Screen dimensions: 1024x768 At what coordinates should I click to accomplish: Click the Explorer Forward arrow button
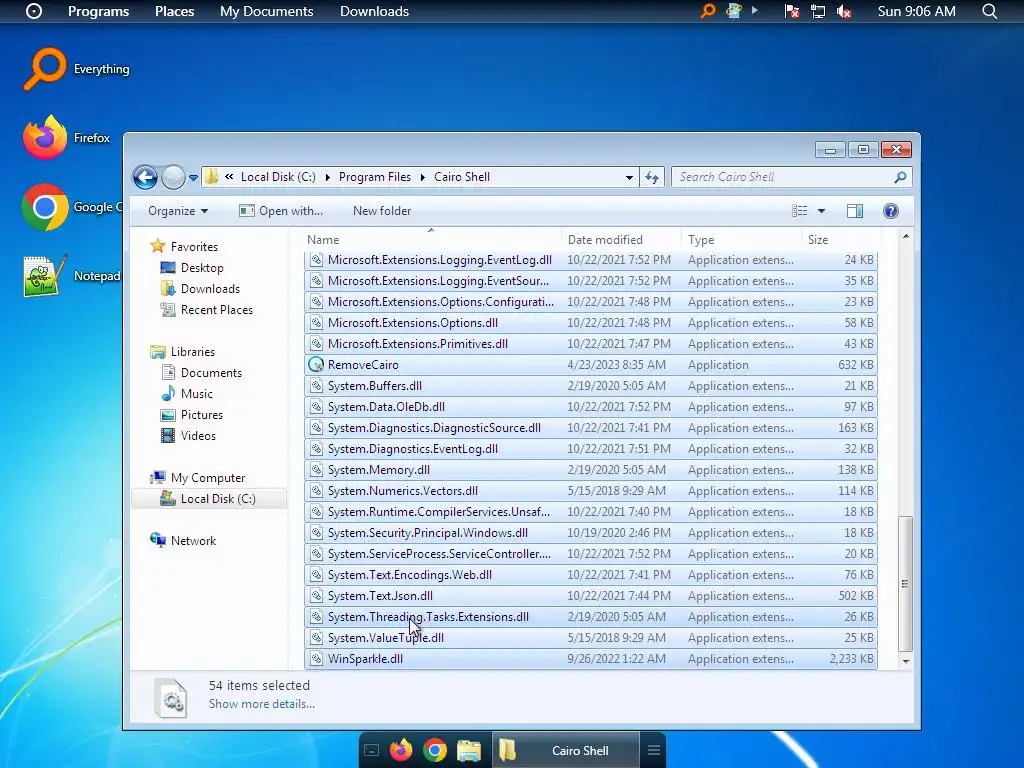[x=173, y=177]
